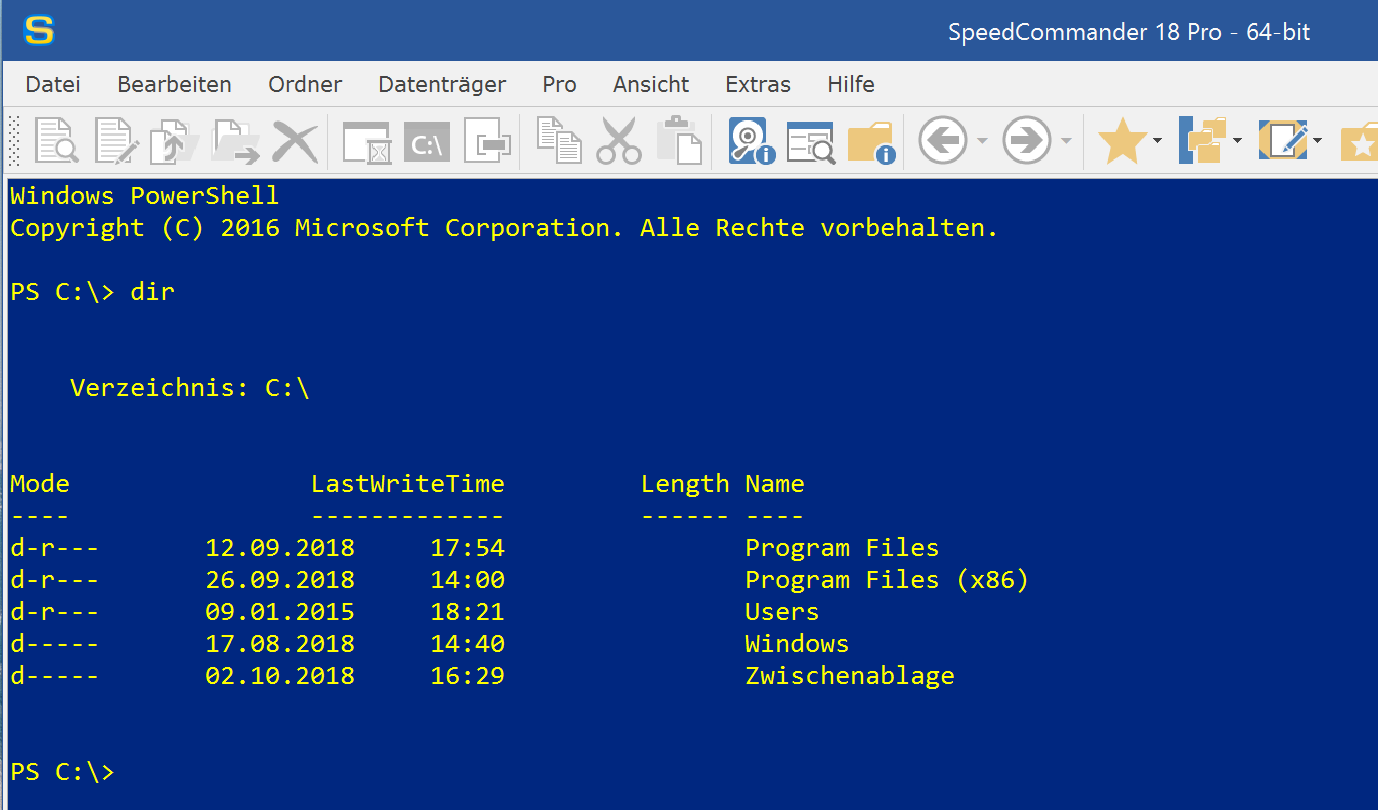1378x810 pixels.
Task: Click the 'Program Files' entry
Action: pos(842,548)
